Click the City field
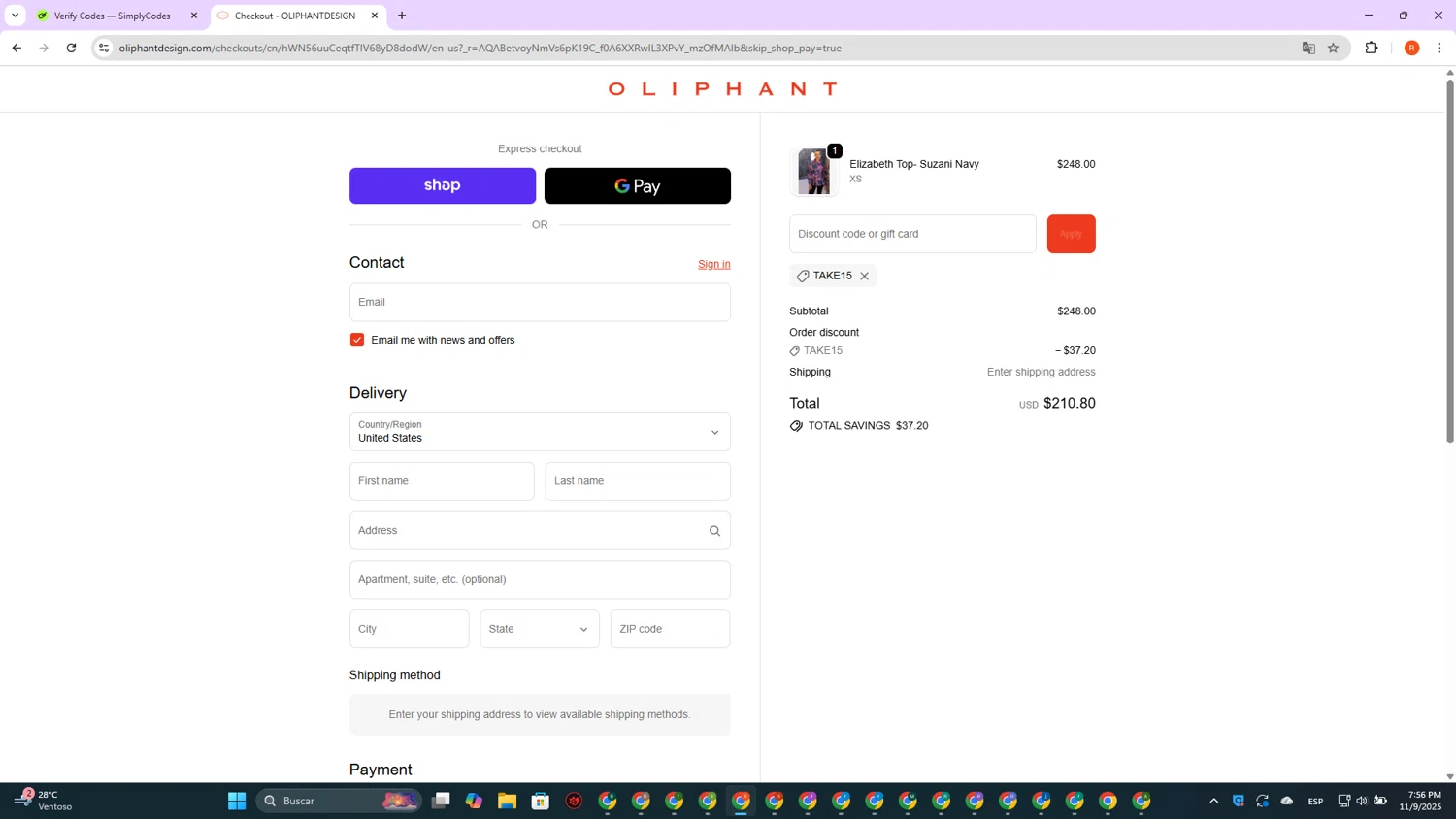The image size is (1456, 819). 410,629
